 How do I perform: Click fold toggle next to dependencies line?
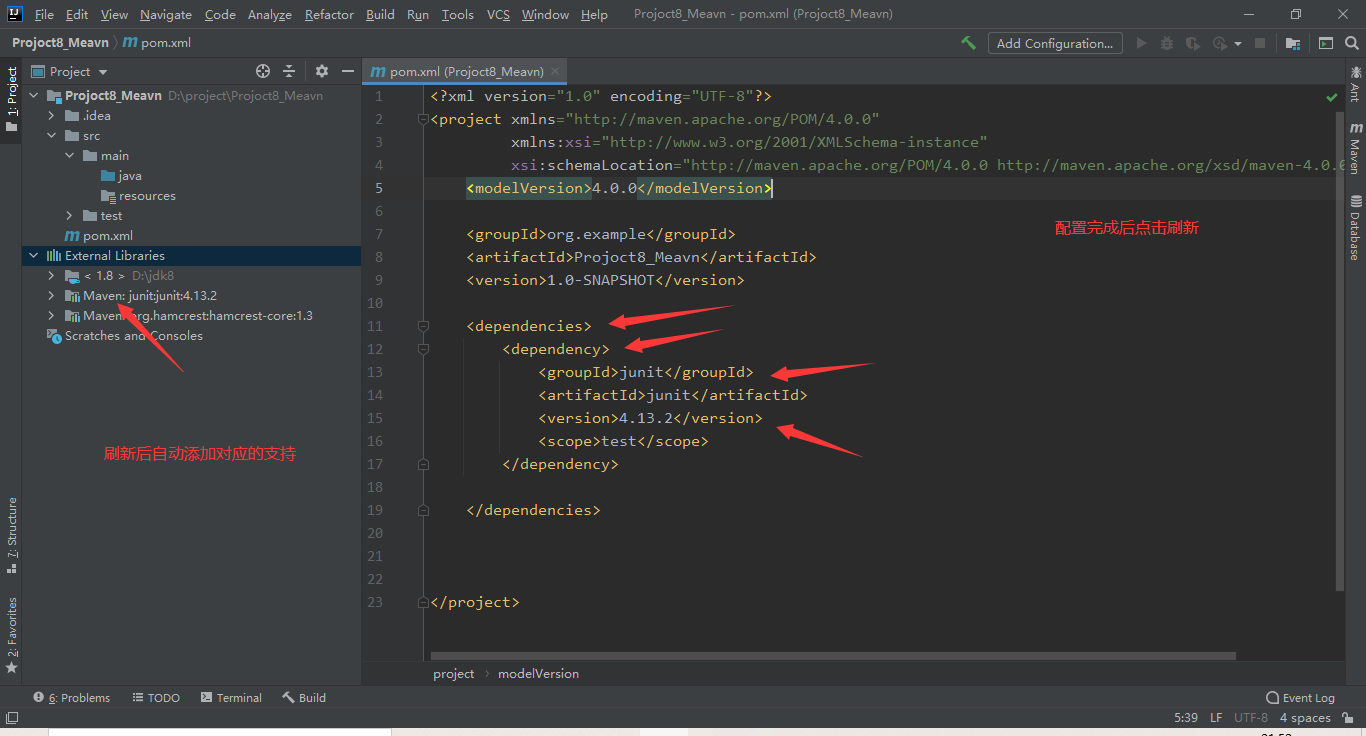coord(423,326)
